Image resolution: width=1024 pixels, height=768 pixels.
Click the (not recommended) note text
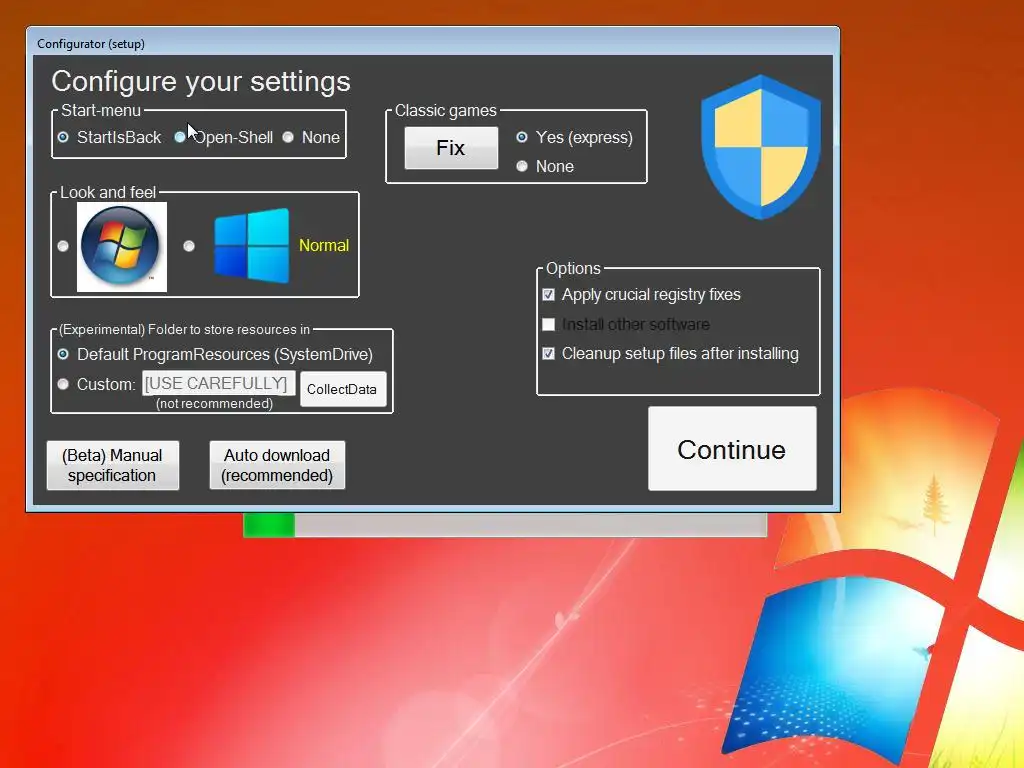click(x=214, y=404)
